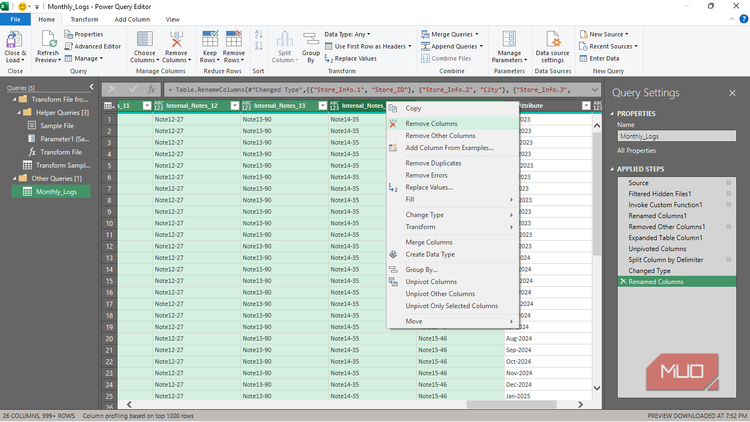The height and width of the screenshot is (422, 750).
Task: Open the Advanced Editor
Action: (x=93, y=46)
